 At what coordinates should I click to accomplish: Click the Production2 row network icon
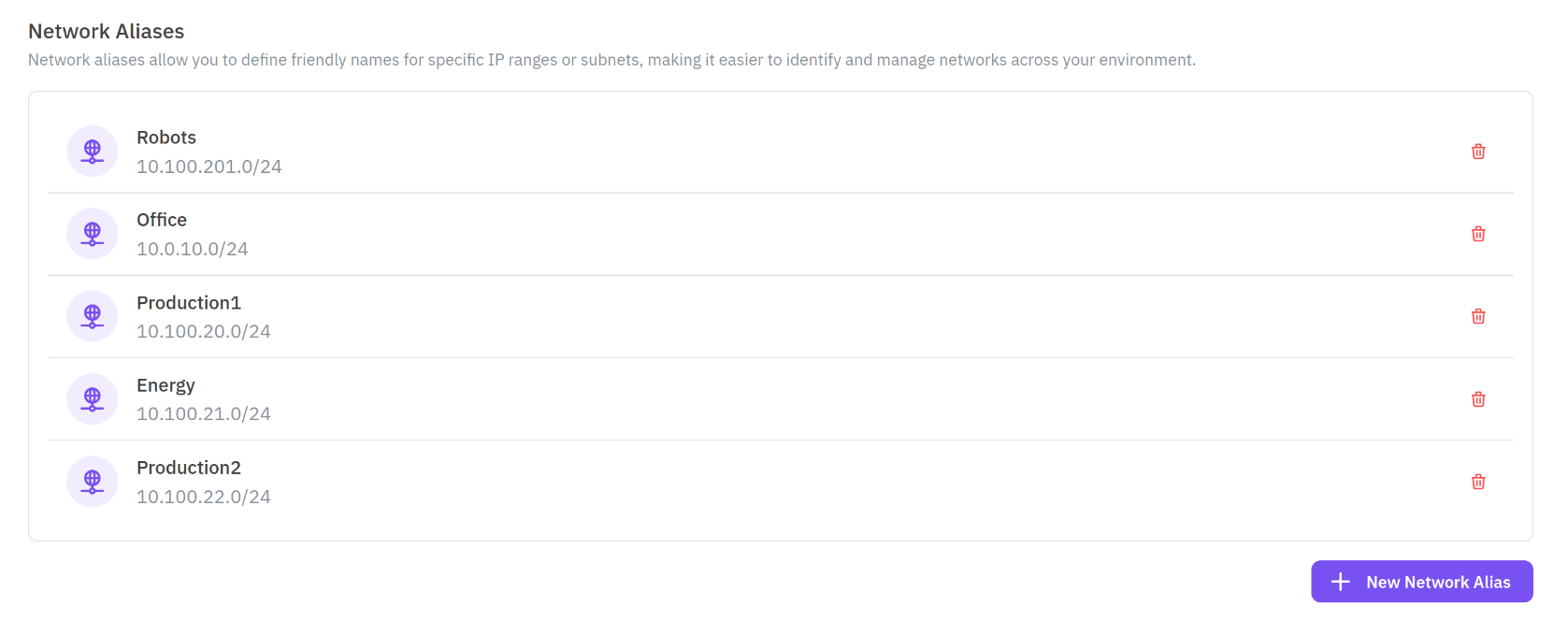pos(92,482)
